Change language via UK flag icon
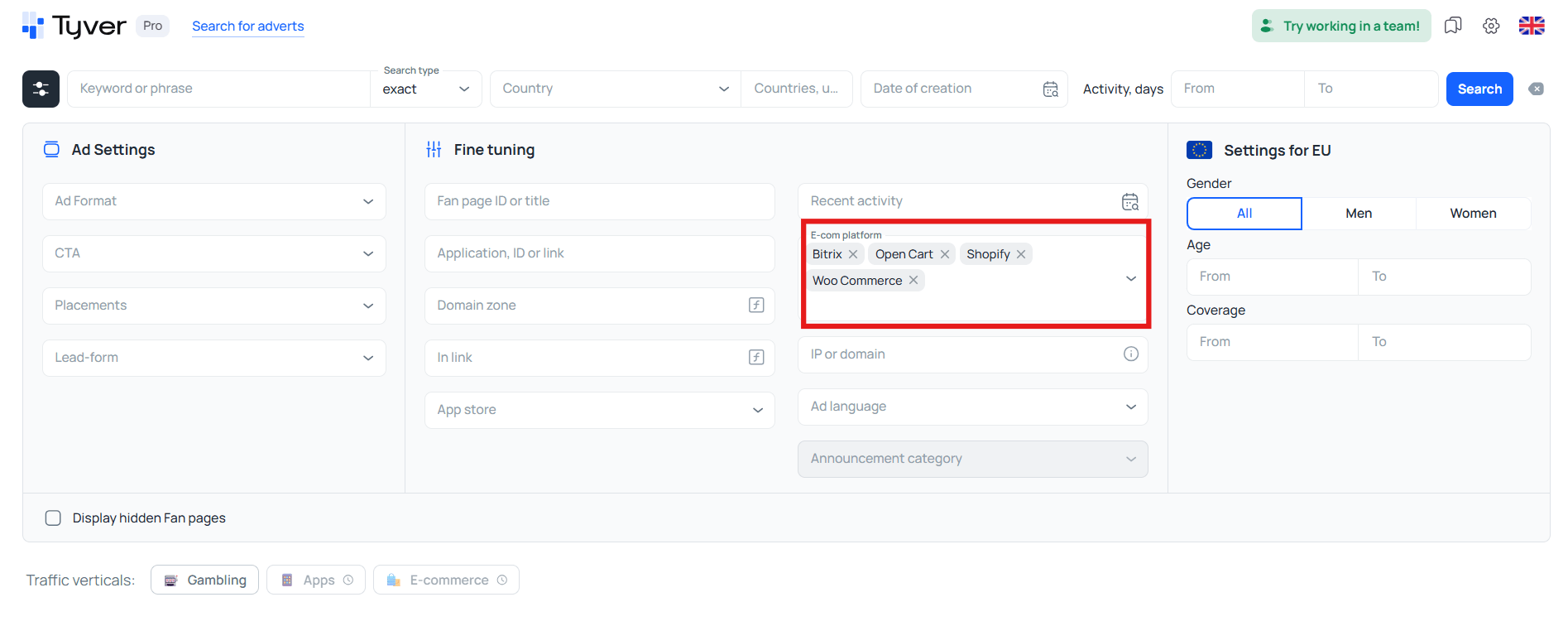Image resolution: width=1568 pixels, height=626 pixels. 1532,26
